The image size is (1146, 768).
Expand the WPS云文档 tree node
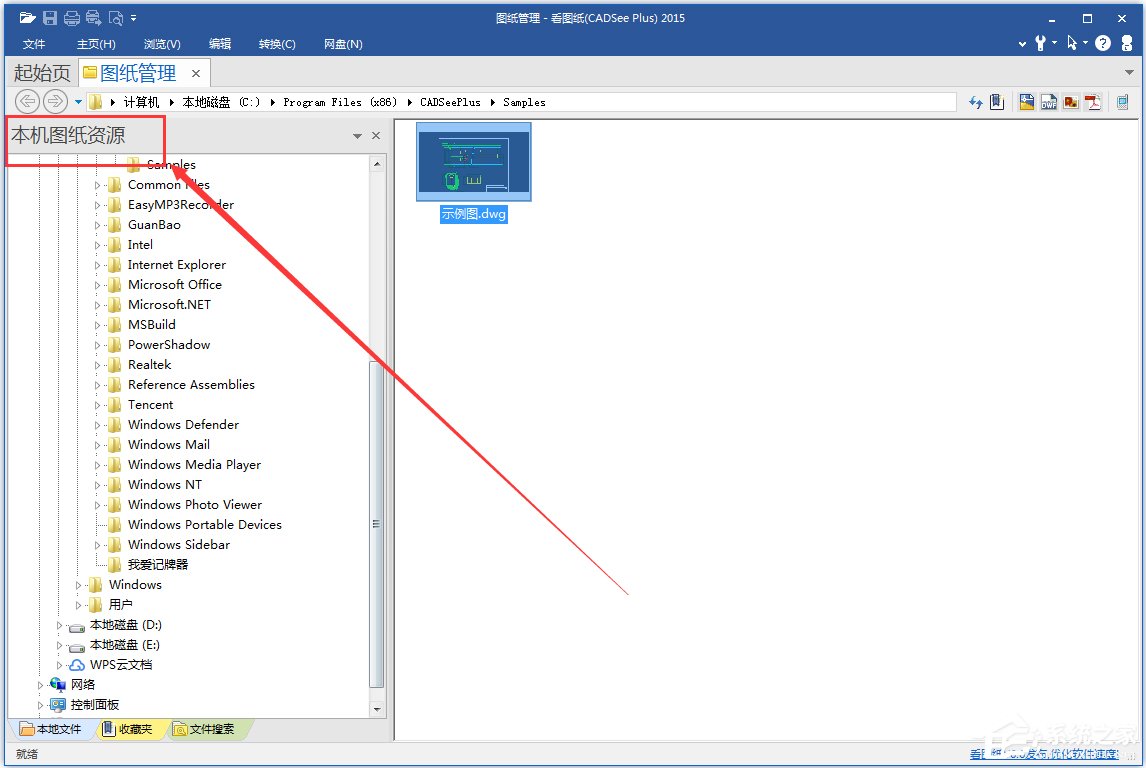point(60,665)
